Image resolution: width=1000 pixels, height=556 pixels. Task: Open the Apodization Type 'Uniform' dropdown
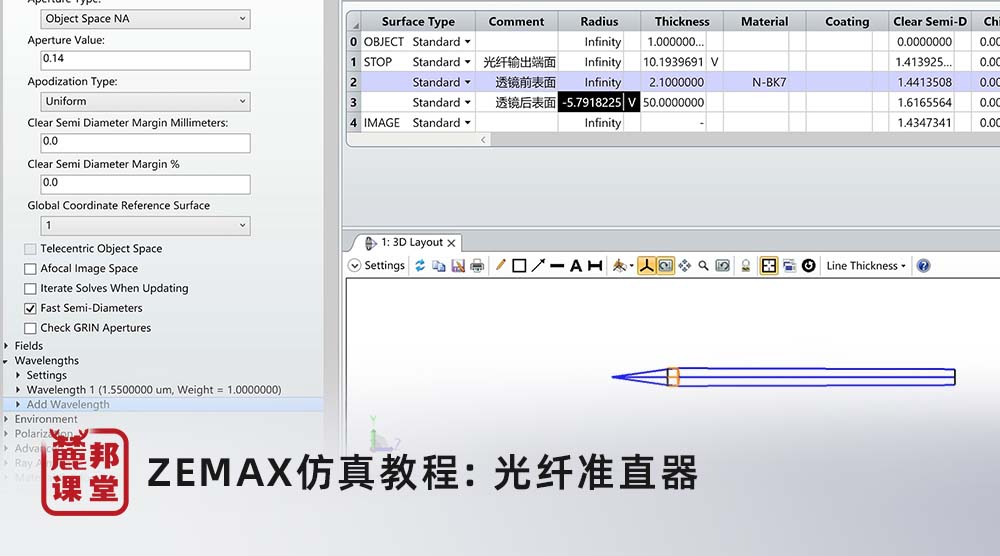(145, 101)
